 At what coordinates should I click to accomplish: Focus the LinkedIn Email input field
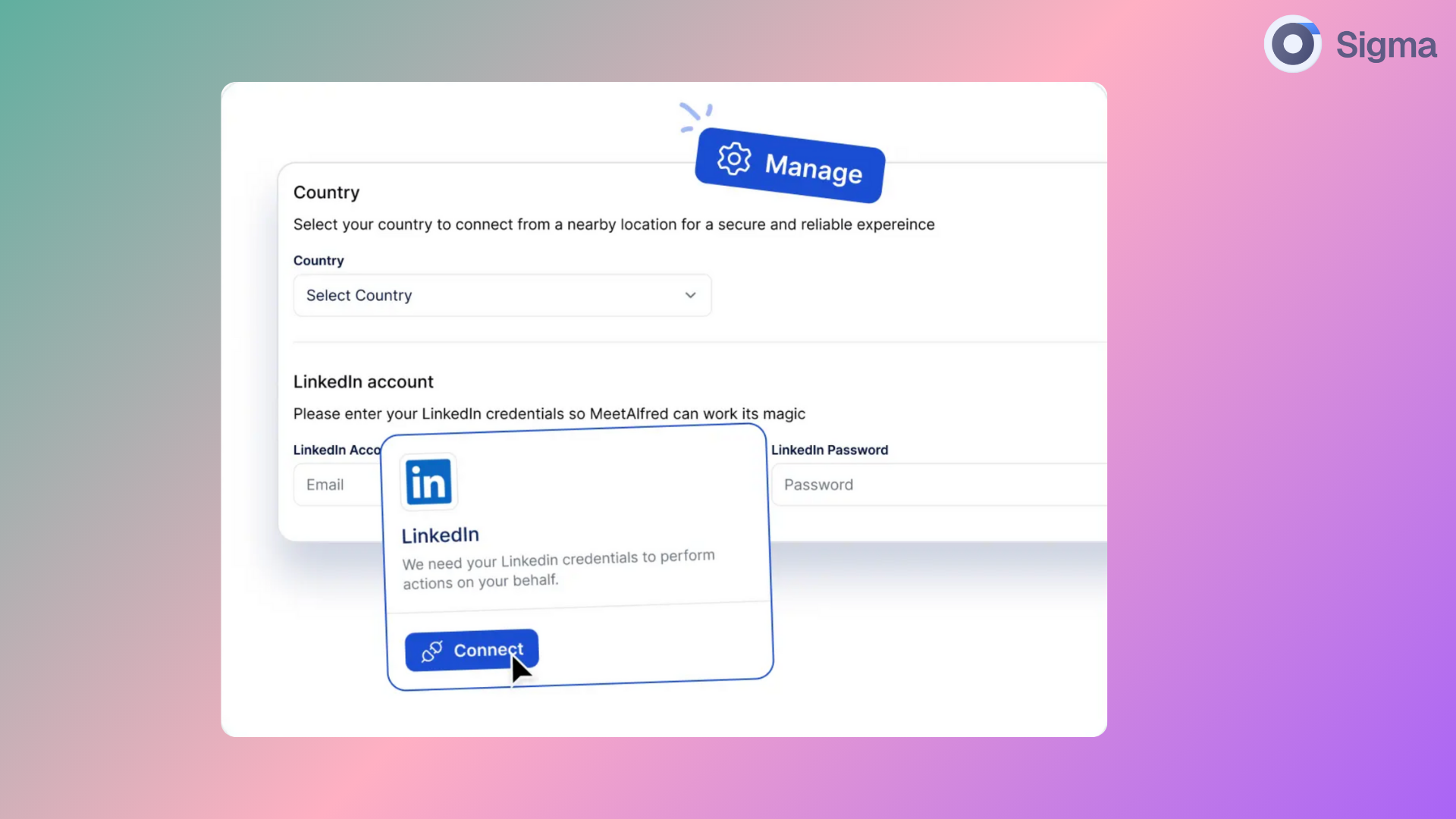338,485
